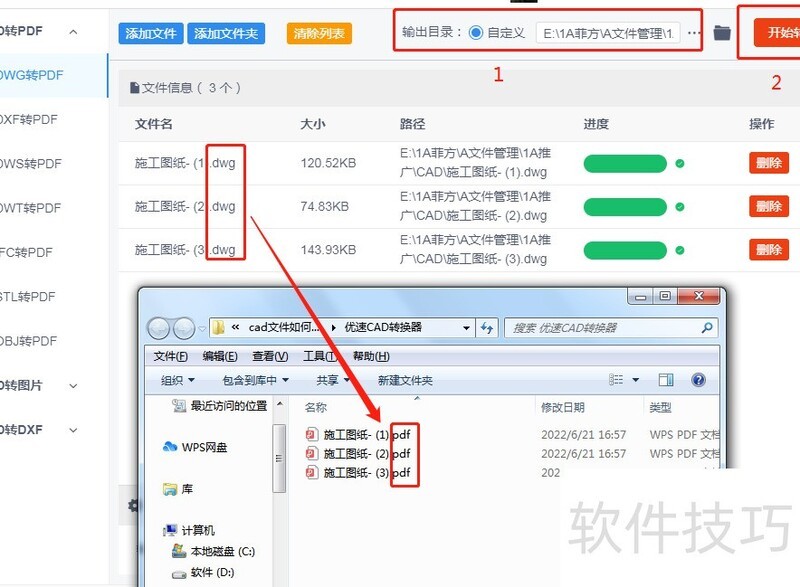The image size is (800, 587).
Task: Open the Explorer address bar dropdown arrow
Action: click(x=466, y=327)
